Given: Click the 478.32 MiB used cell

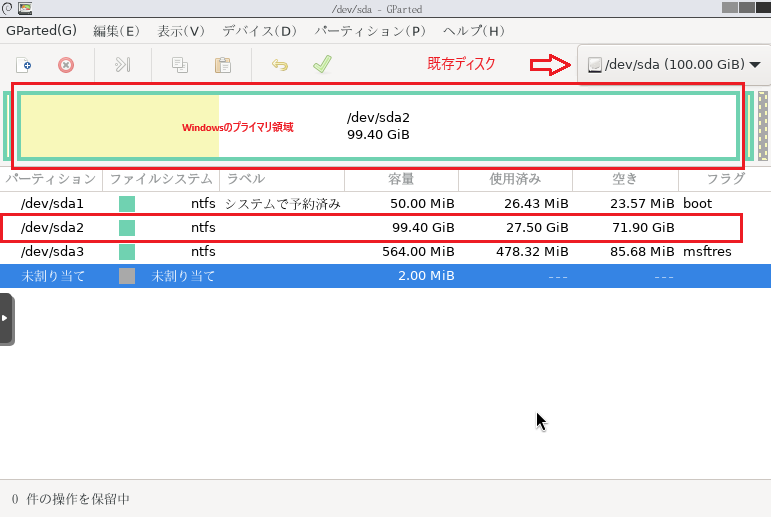Looking at the screenshot, I should point(533,252).
